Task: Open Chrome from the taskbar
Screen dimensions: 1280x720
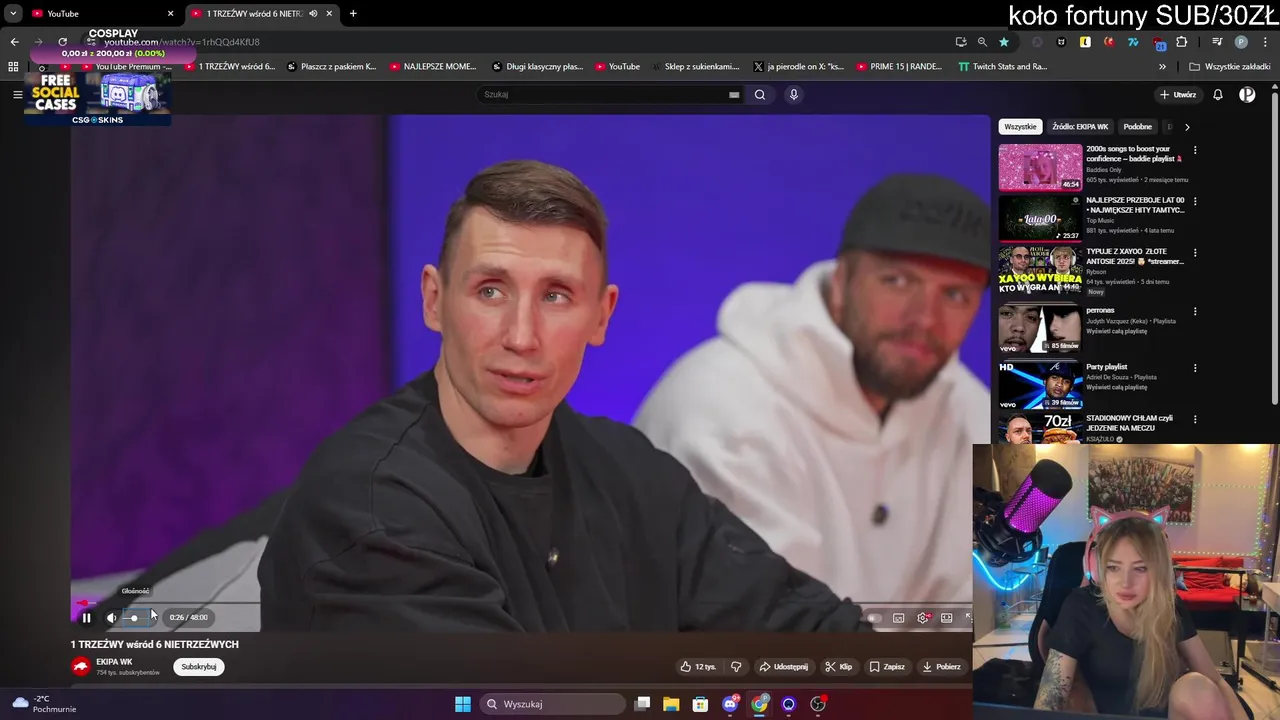Action: click(760, 704)
